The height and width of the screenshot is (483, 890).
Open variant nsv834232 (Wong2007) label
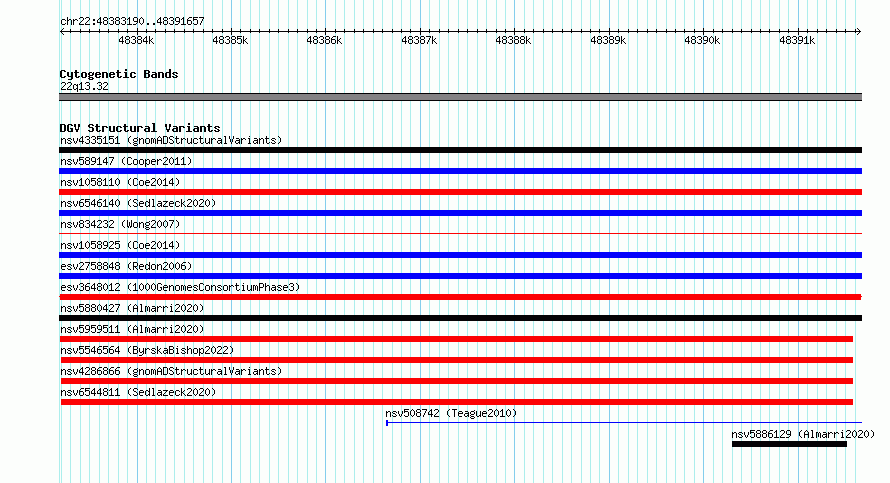[x=120, y=224]
